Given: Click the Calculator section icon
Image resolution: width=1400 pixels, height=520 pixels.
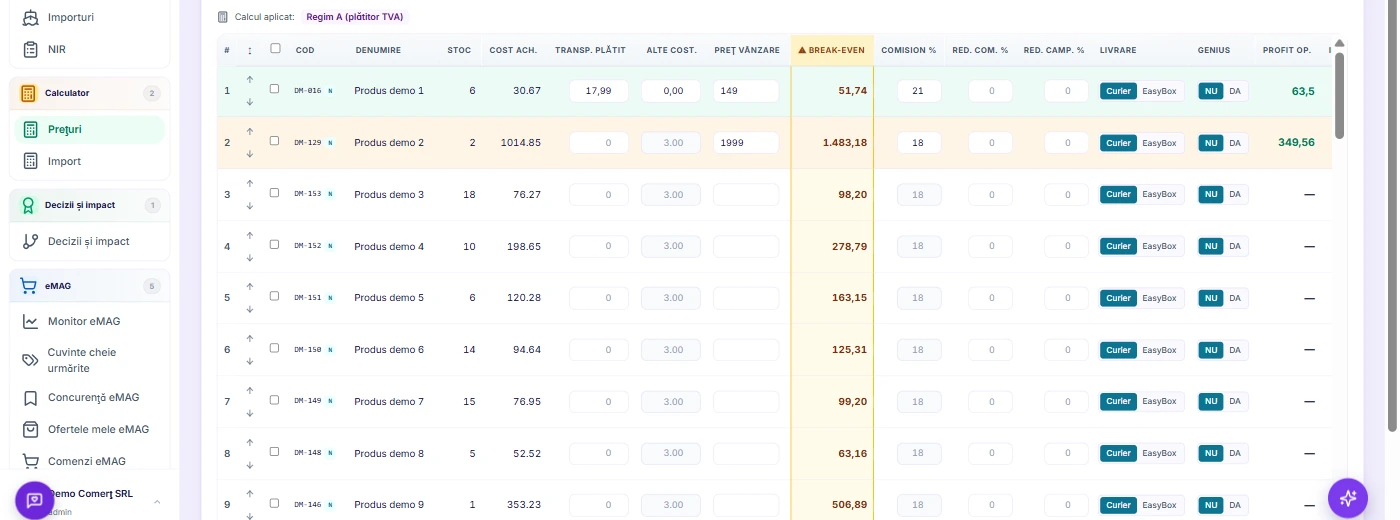Looking at the screenshot, I should 27,93.
